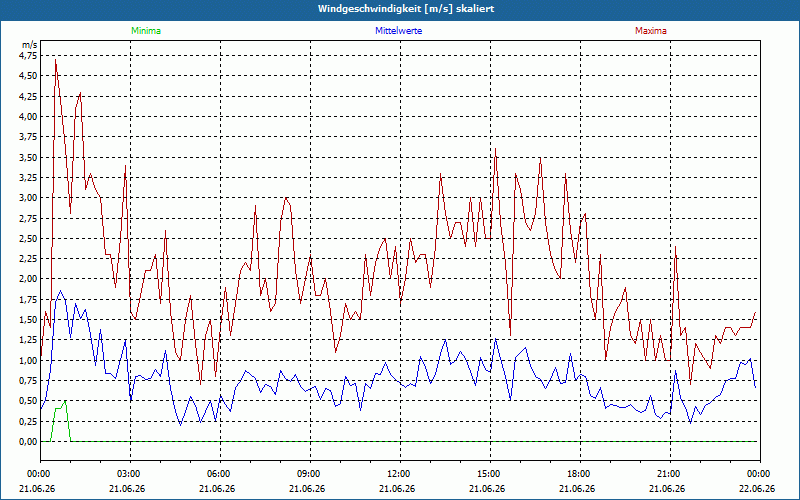Viewport: 800px width, 500px height.
Task: Click the Maxima legend label
Action: coord(651,31)
